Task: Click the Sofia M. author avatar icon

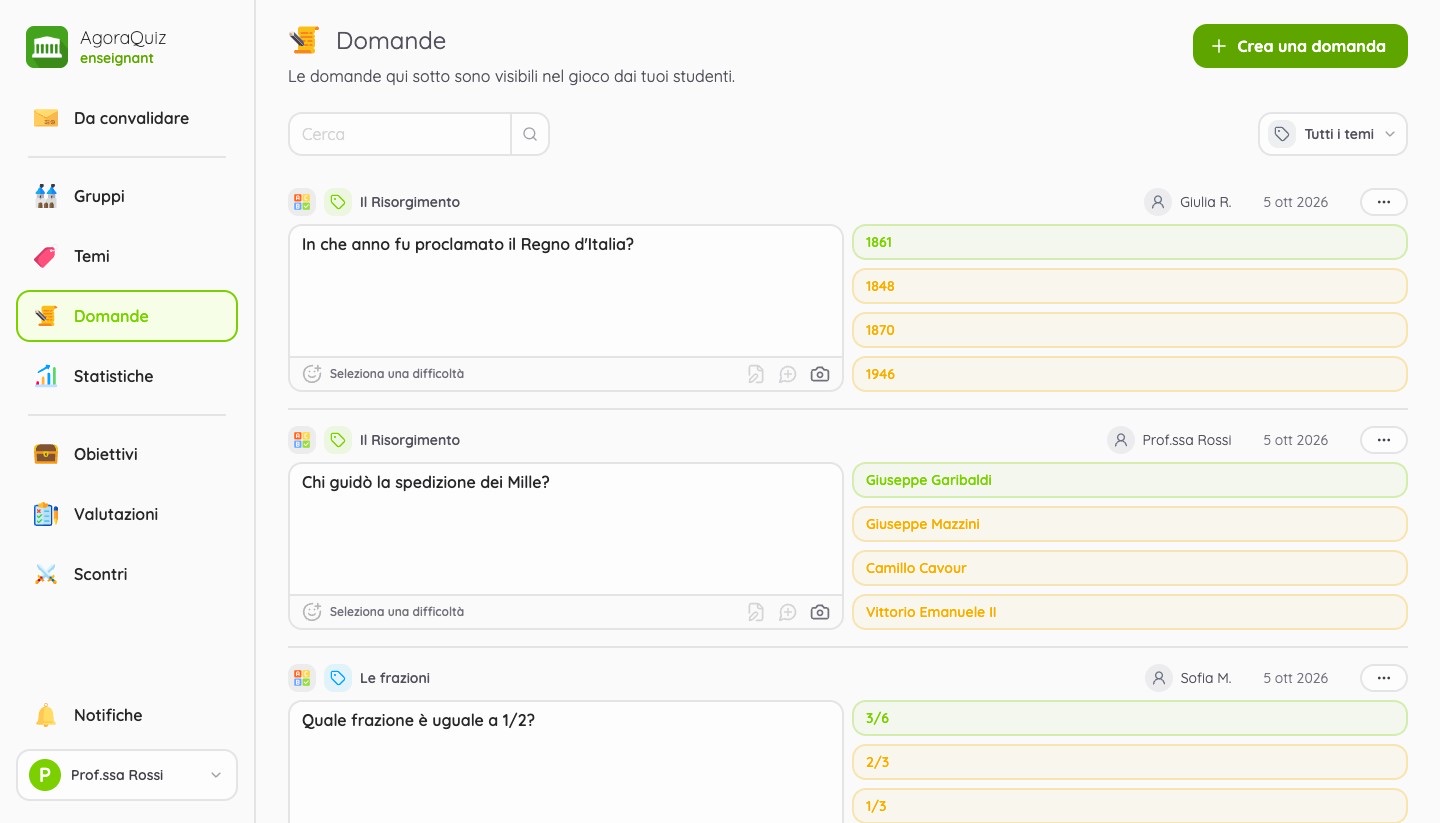Action: point(1158,678)
